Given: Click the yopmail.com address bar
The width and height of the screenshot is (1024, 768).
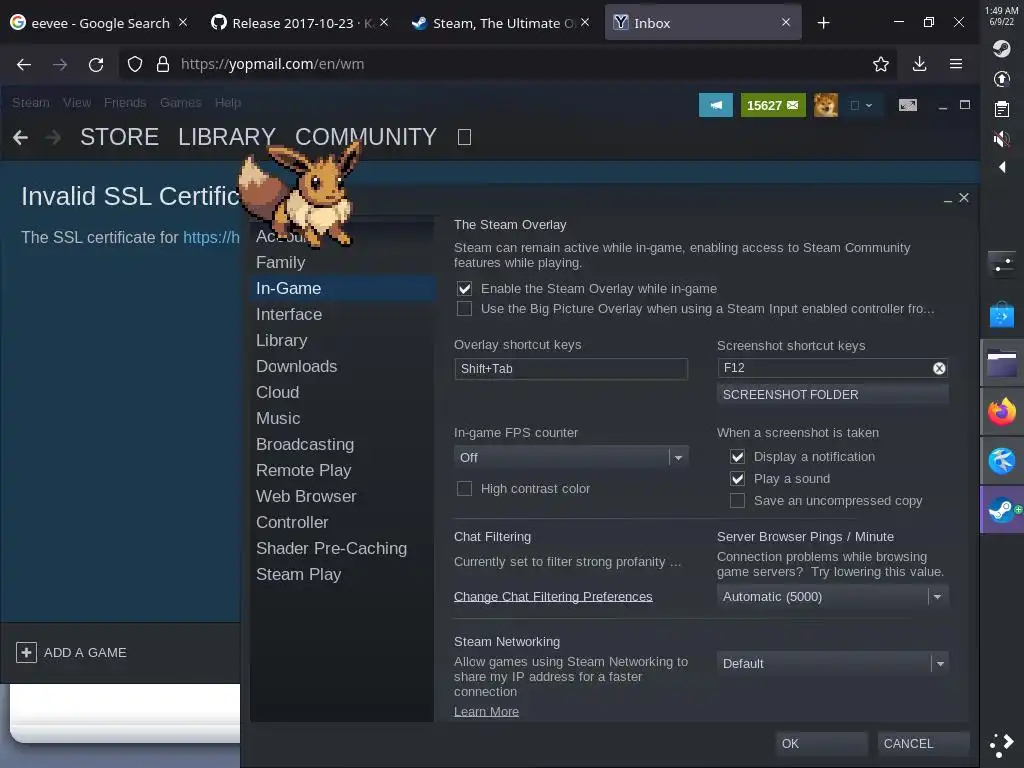Looking at the screenshot, I should click(509, 64).
